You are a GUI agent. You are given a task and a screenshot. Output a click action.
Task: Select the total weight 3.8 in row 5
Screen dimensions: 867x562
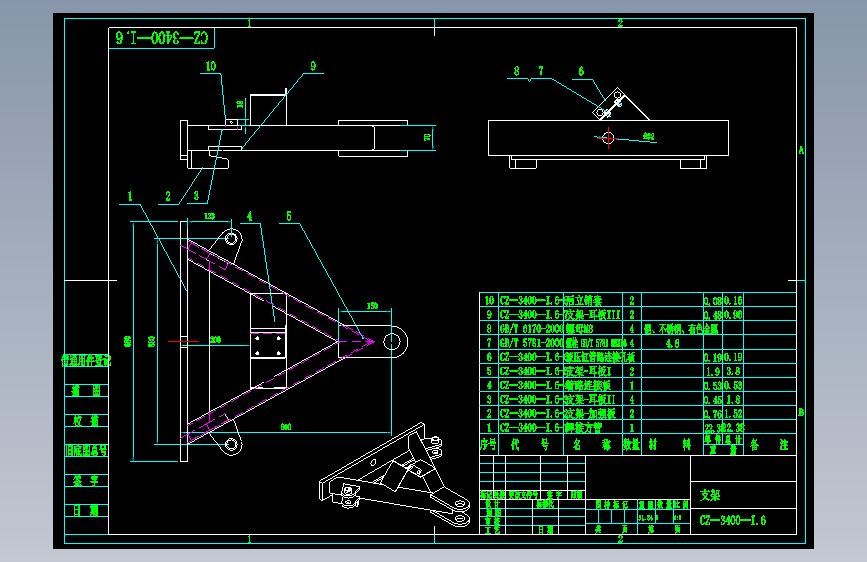point(733,371)
